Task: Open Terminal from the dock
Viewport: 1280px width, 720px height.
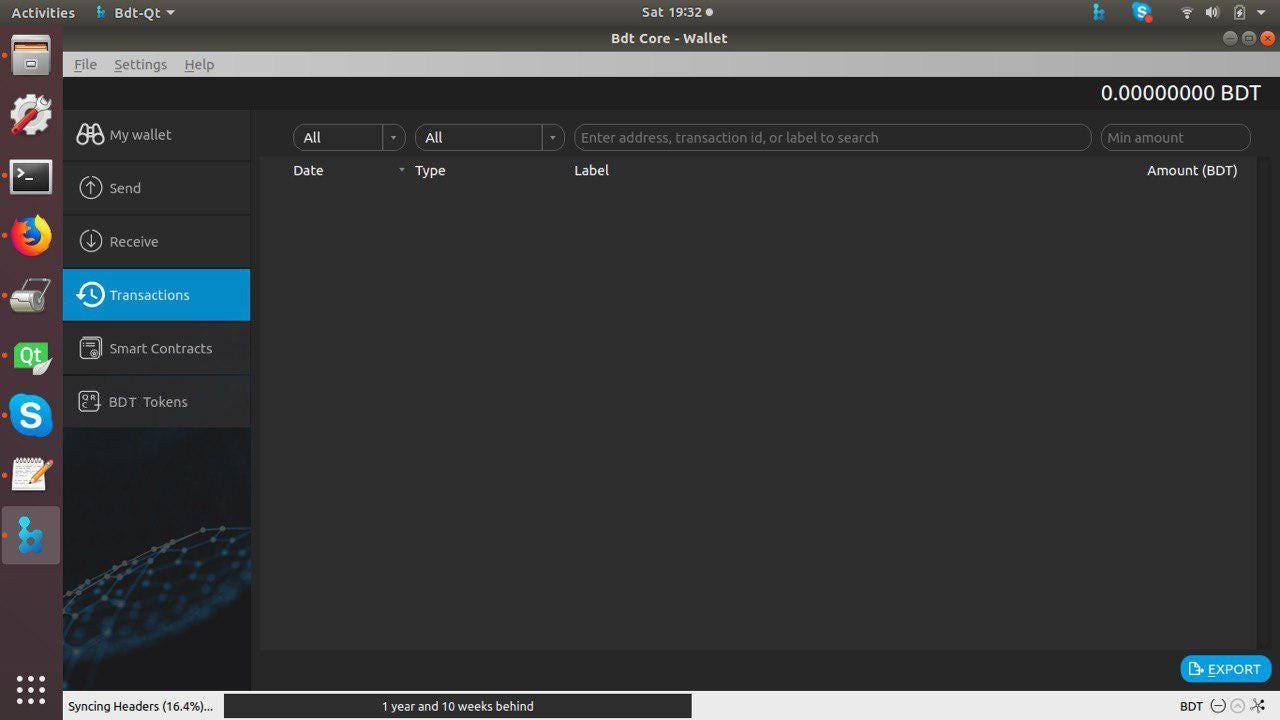Action: point(31,177)
